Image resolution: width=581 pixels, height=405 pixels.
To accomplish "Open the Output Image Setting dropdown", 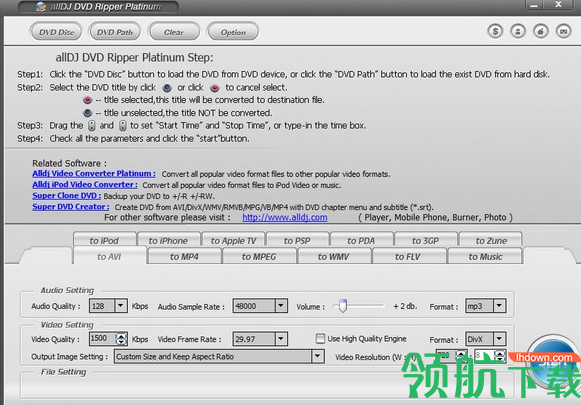I will (318, 356).
